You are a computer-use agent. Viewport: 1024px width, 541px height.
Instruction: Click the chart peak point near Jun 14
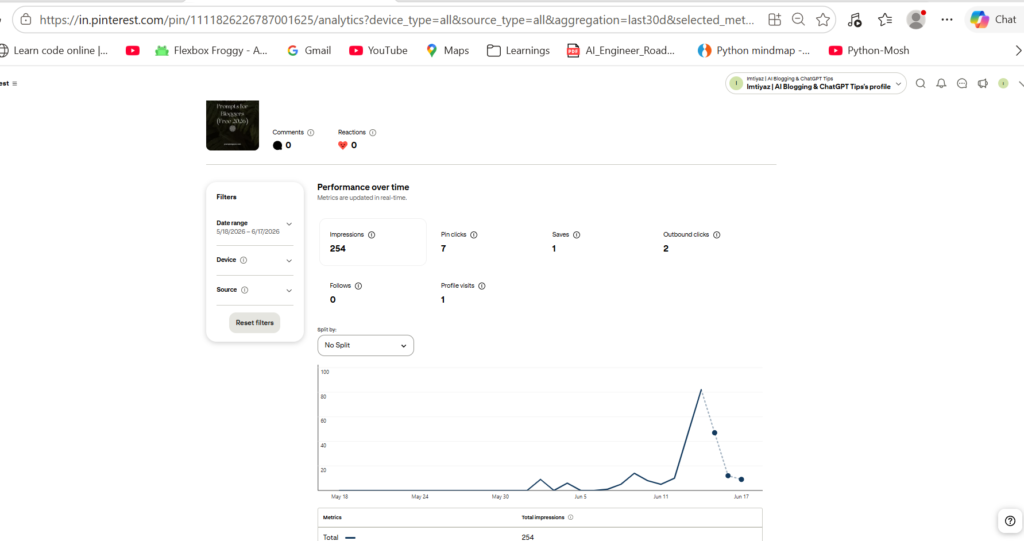701,390
